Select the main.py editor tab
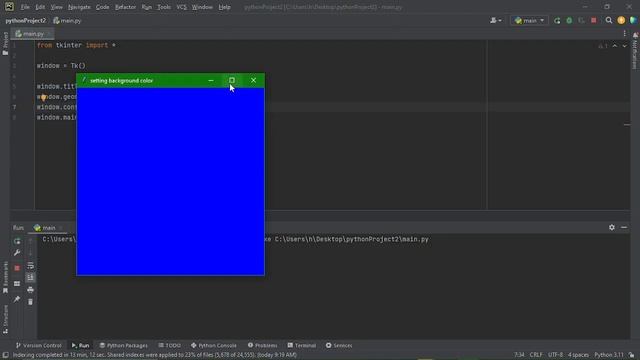 [33, 34]
